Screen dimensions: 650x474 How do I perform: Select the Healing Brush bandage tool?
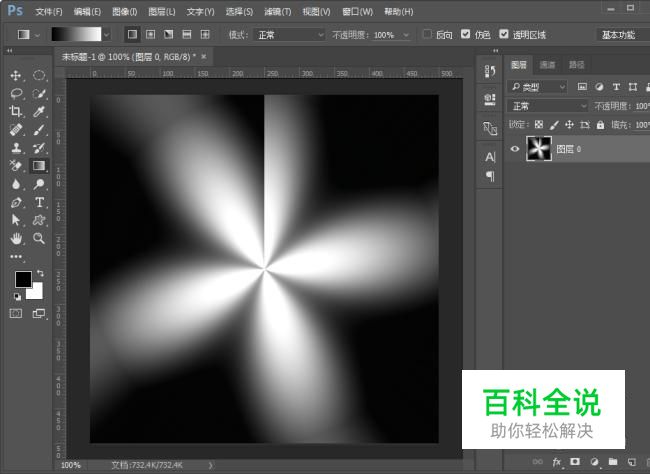click(x=16, y=129)
